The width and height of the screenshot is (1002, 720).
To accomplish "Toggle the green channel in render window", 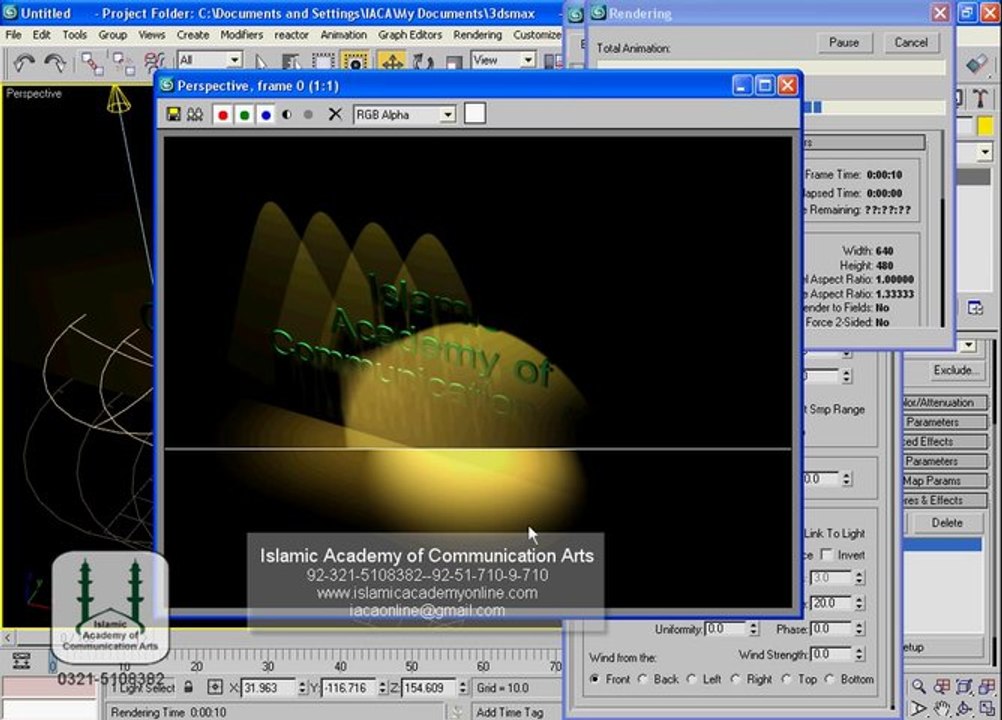I will pos(244,115).
